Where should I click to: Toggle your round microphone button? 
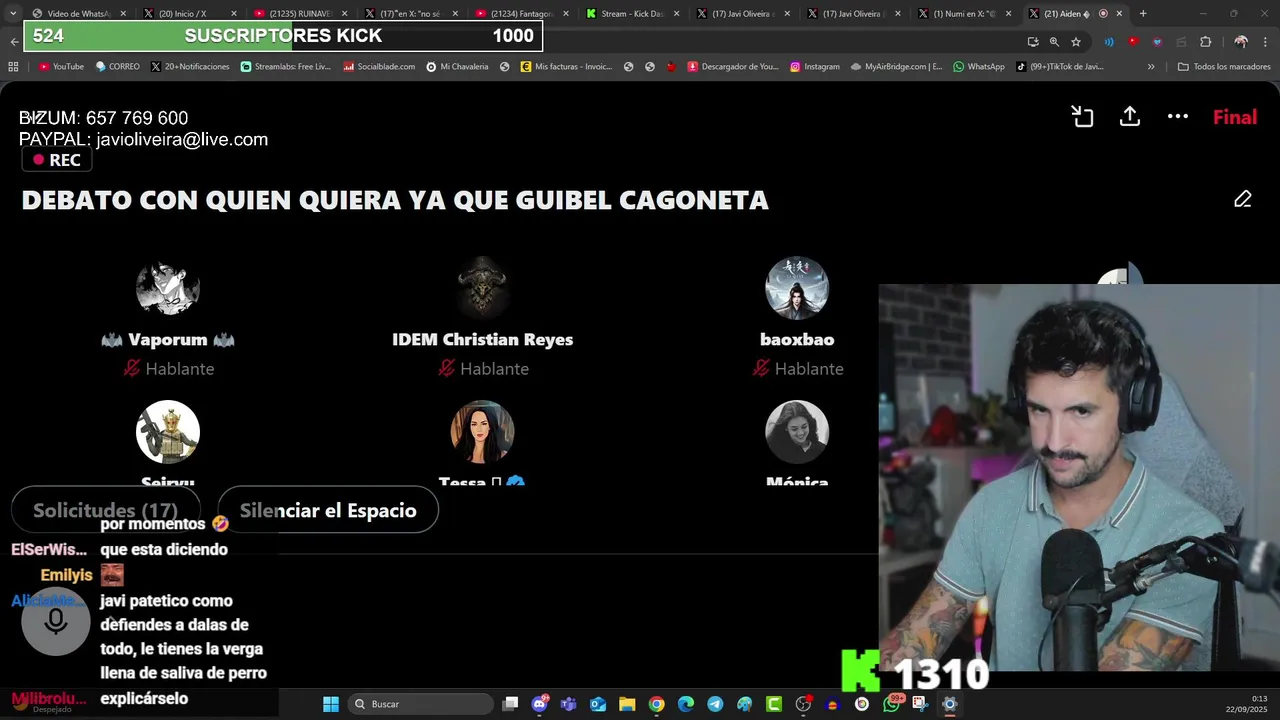coord(56,622)
